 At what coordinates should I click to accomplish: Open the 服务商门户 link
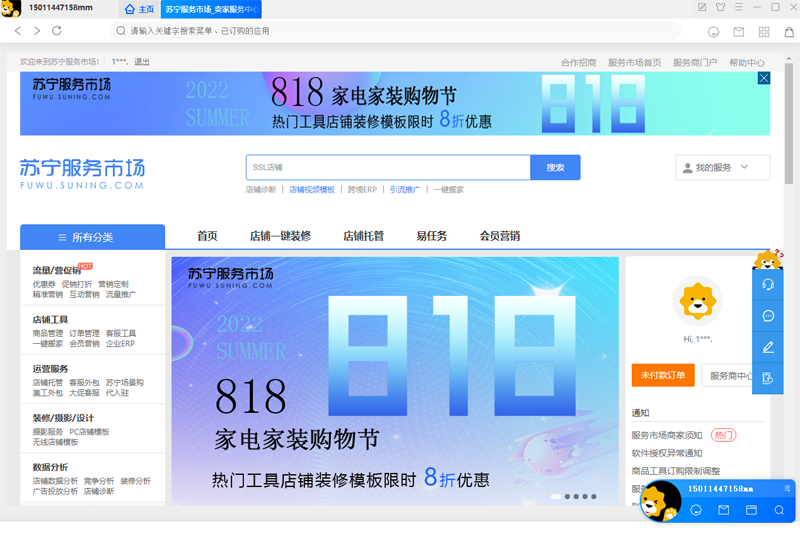(695, 63)
